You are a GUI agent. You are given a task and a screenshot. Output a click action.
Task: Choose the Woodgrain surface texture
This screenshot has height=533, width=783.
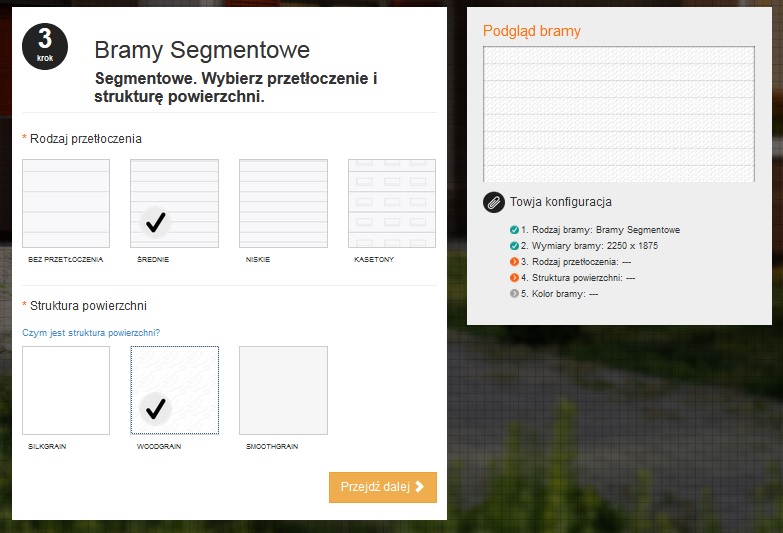174,390
